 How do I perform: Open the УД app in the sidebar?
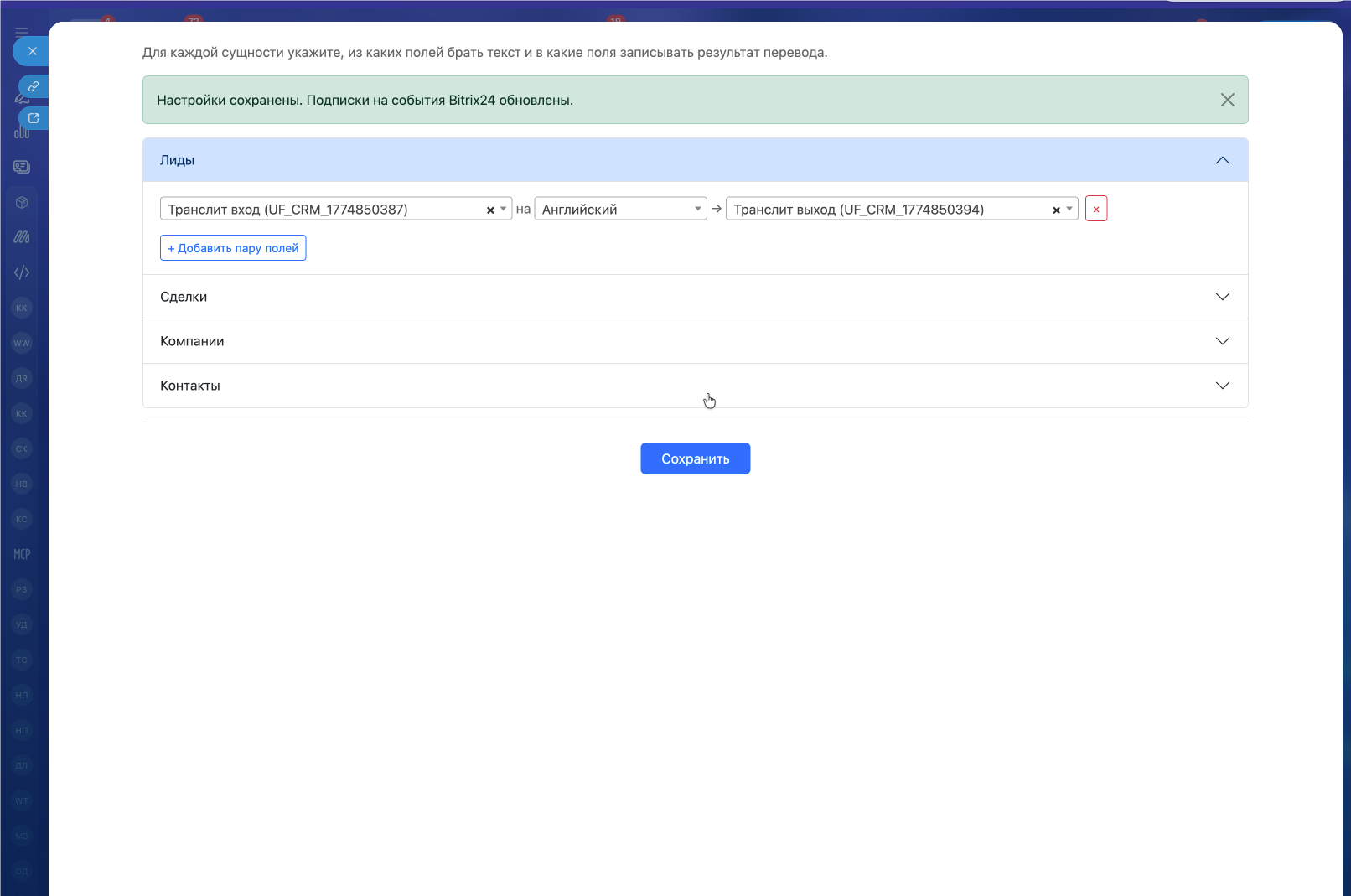[x=22, y=624]
